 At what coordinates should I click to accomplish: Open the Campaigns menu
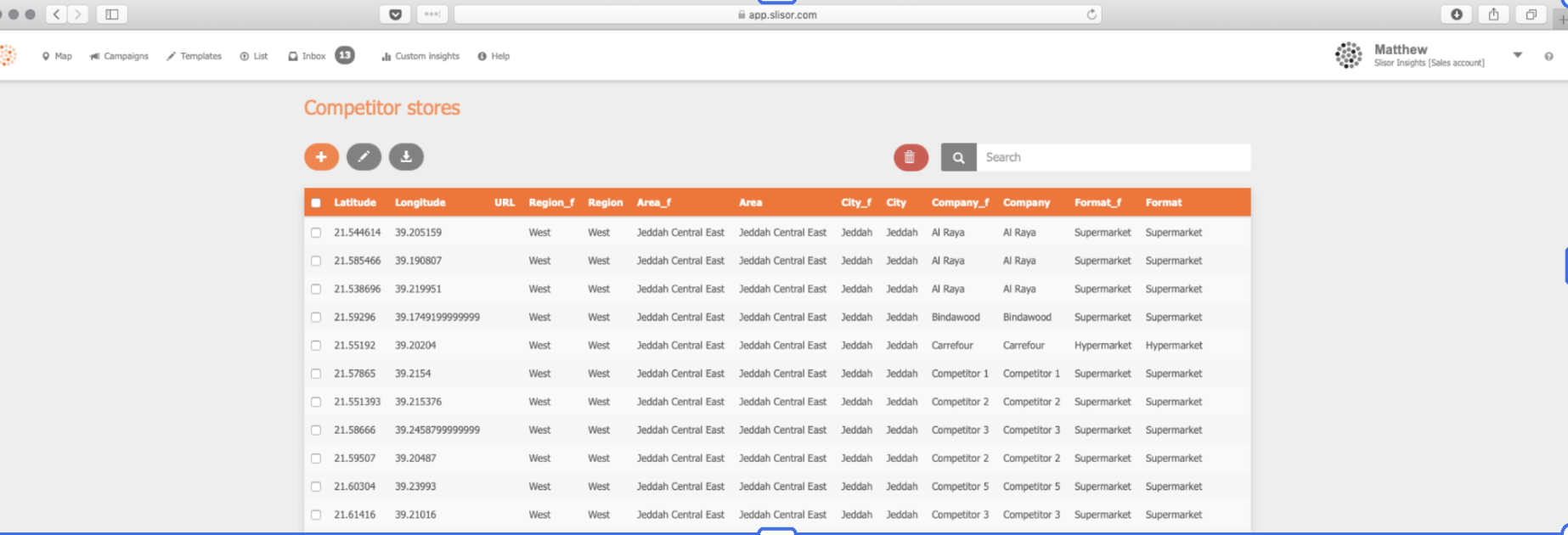click(119, 56)
